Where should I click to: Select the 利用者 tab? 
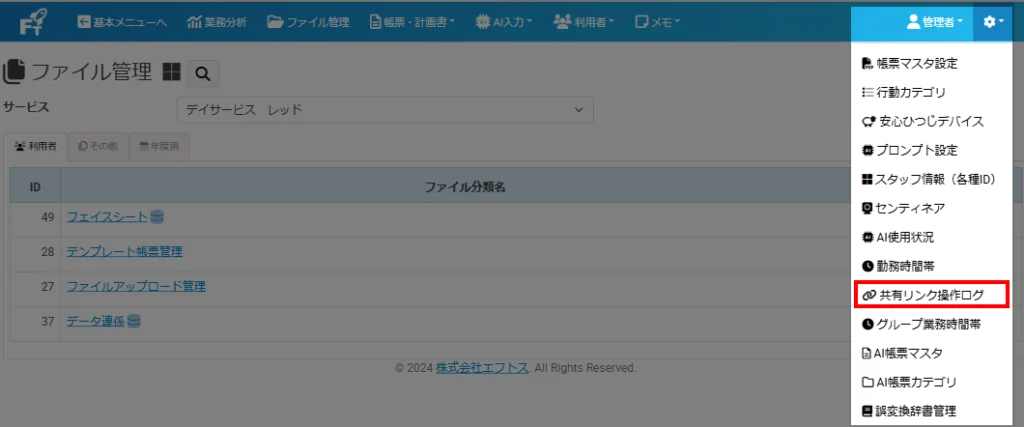35,146
